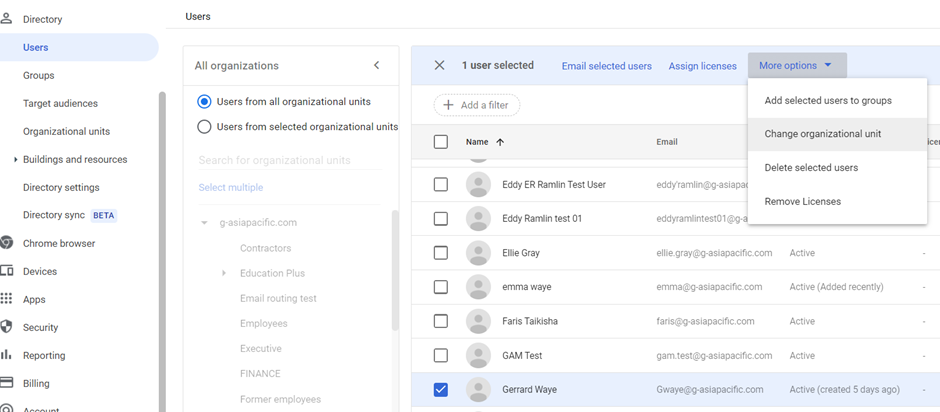Uncheck the Gerrard Waye checkbox
The image size is (940, 412).
click(x=441, y=390)
